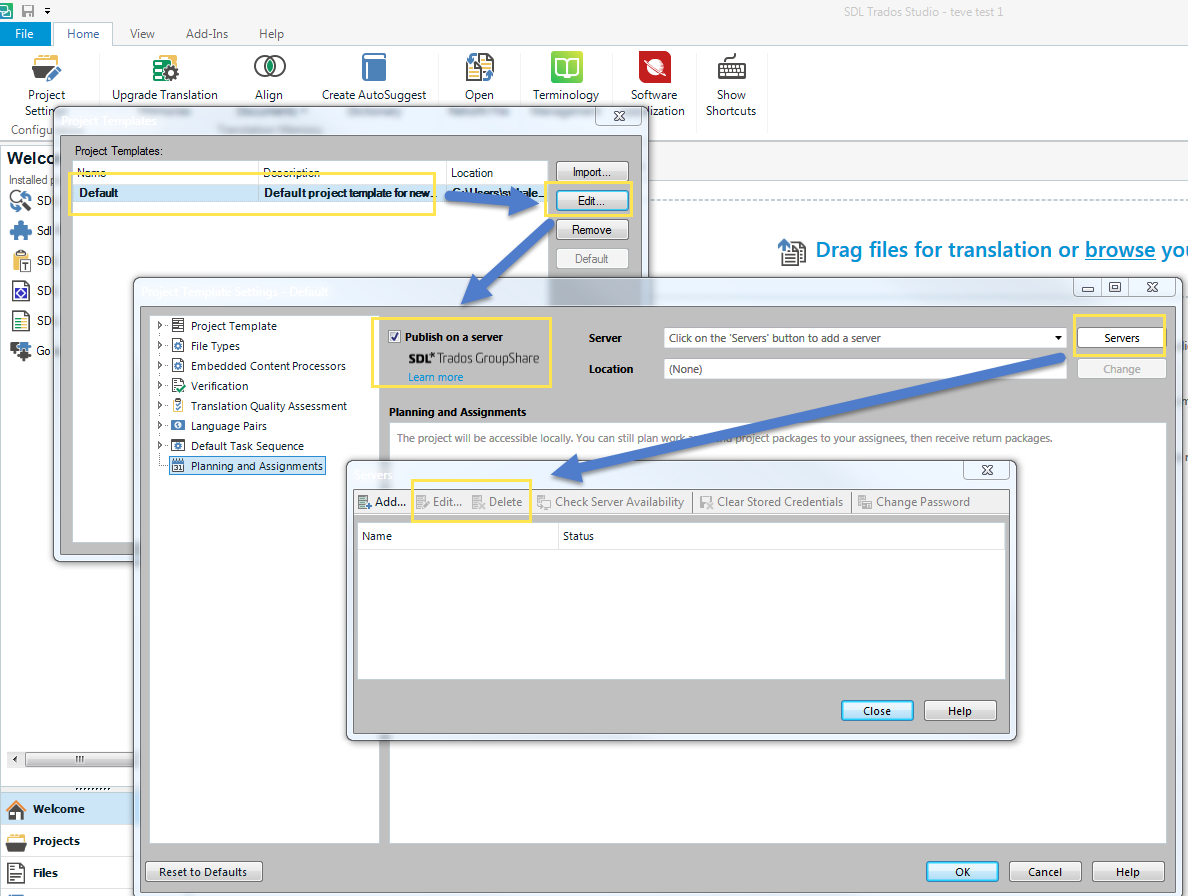Viewport: 1188px width, 896px height.
Task: Expand the Verification node
Action: [160, 386]
